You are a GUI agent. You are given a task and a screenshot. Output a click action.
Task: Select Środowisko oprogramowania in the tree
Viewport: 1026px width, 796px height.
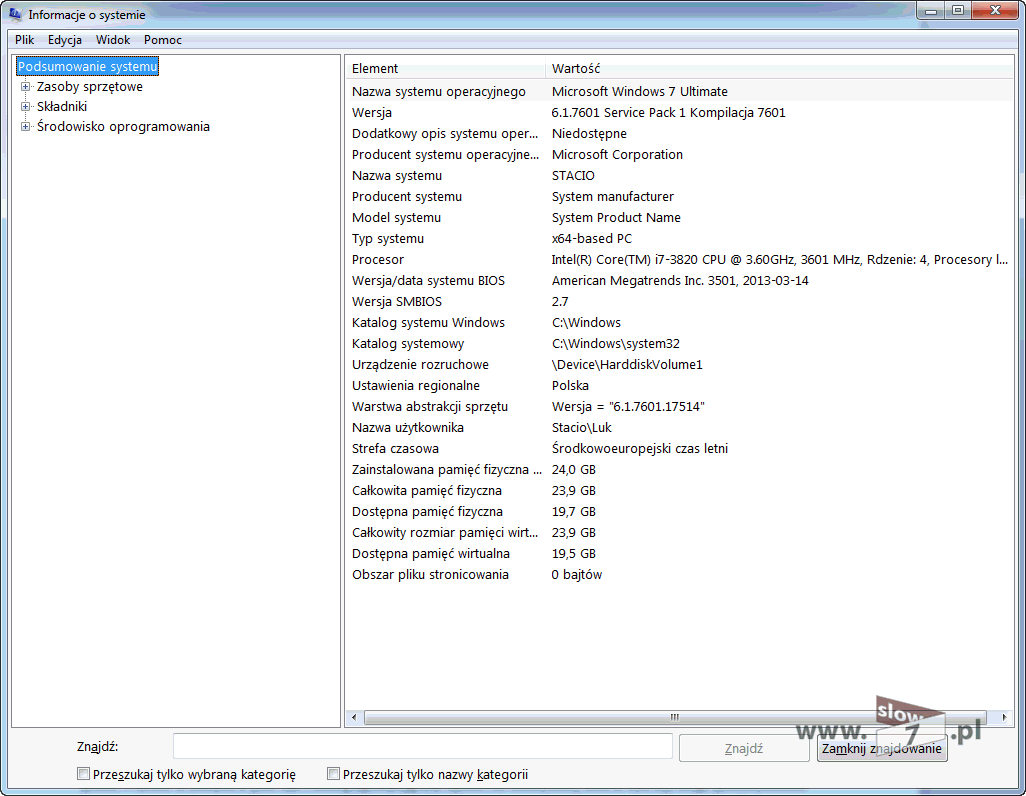click(x=123, y=127)
